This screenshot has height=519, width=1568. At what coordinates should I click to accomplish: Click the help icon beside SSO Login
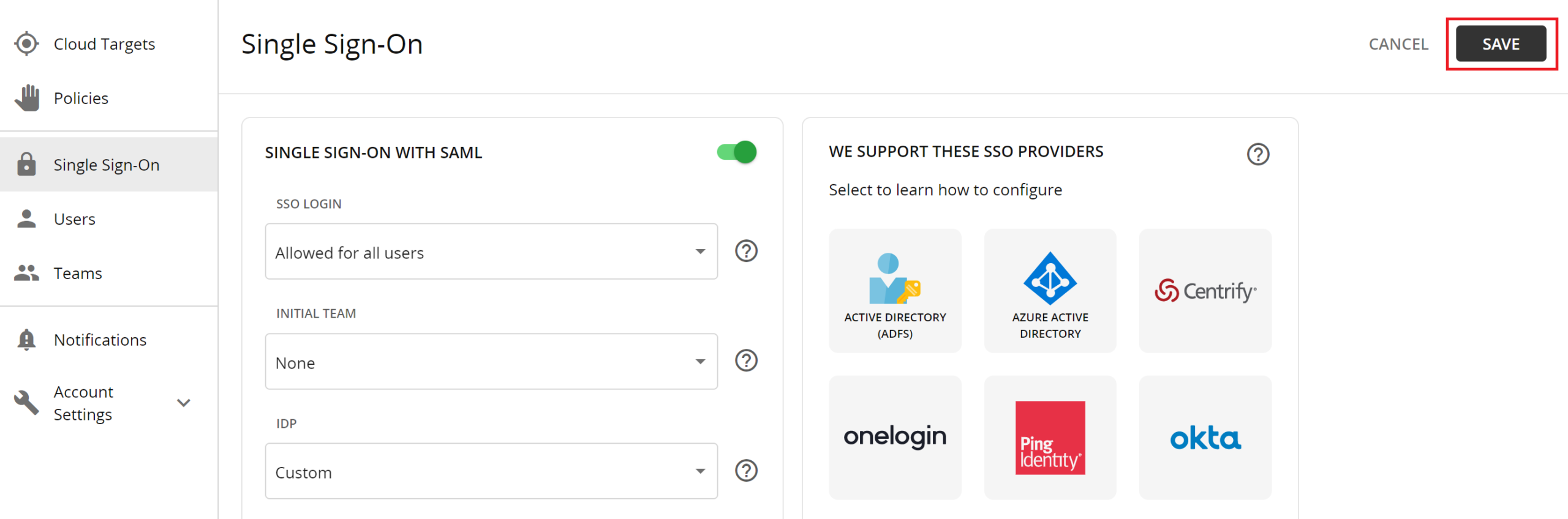746,251
